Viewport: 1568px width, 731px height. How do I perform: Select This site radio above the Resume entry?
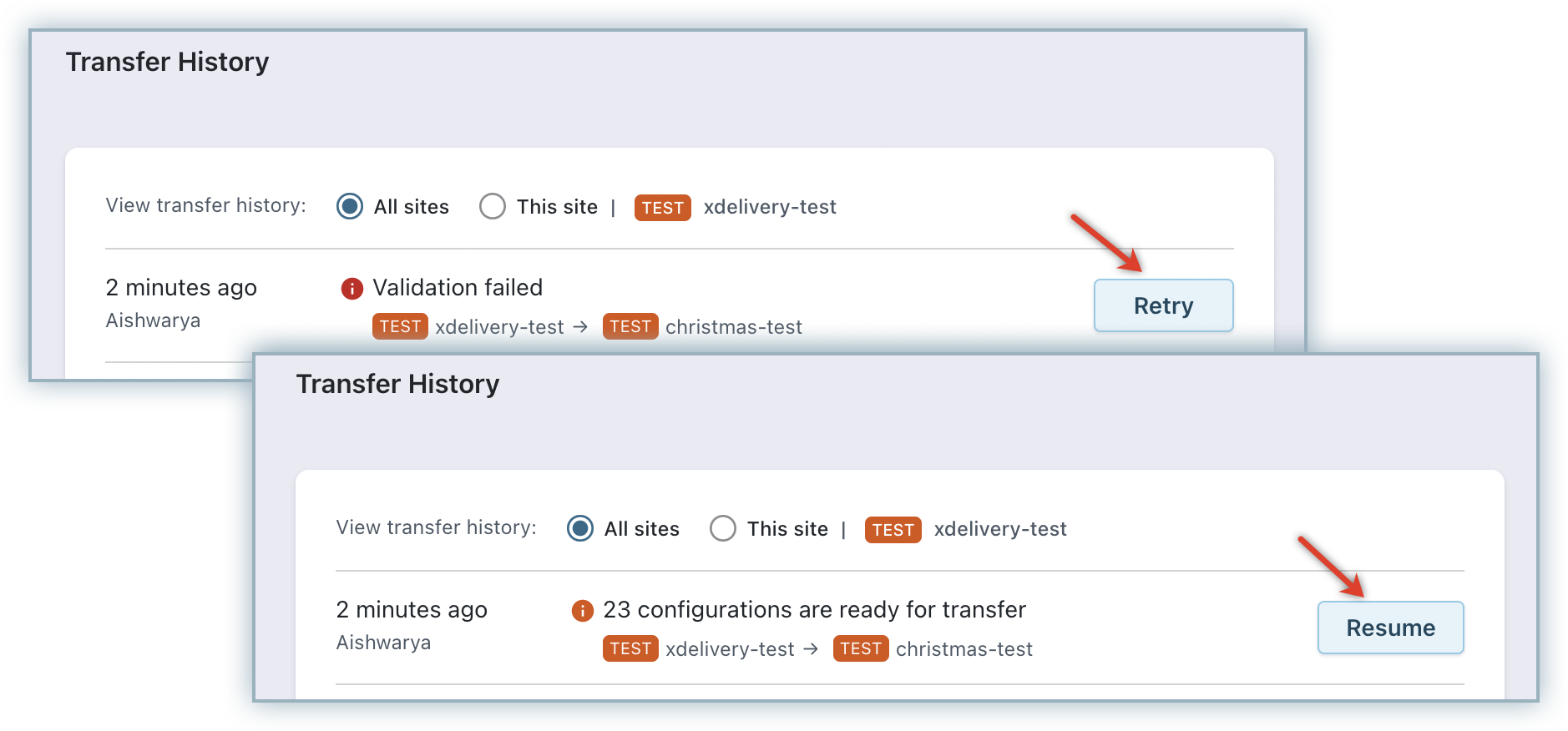pos(723,528)
